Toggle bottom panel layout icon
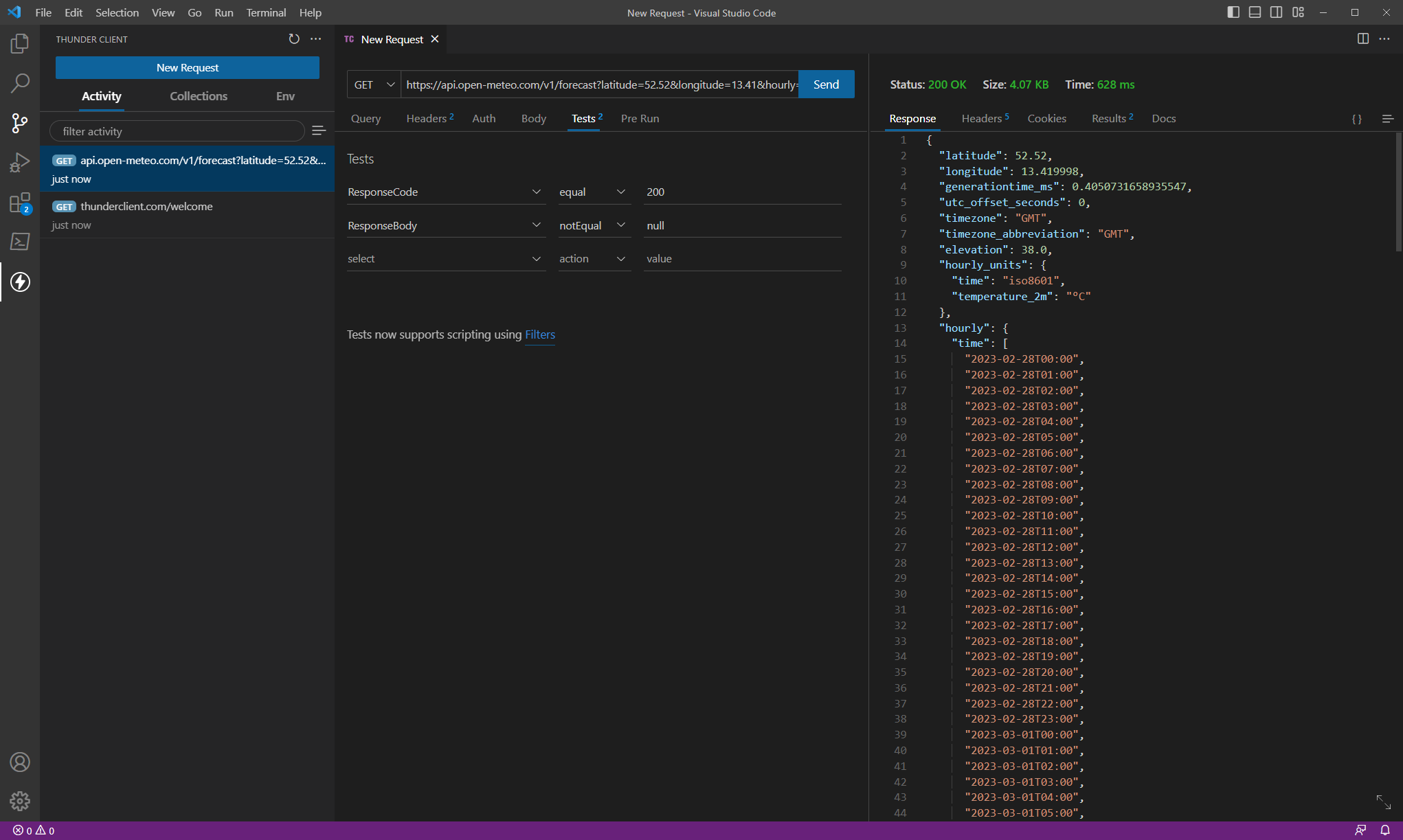This screenshot has width=1403, height=840. (x=1255, y=12)
